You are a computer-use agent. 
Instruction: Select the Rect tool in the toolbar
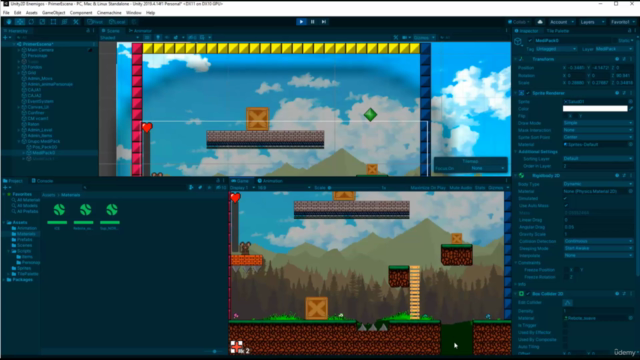pyautogui.click(x=53, y=22)
